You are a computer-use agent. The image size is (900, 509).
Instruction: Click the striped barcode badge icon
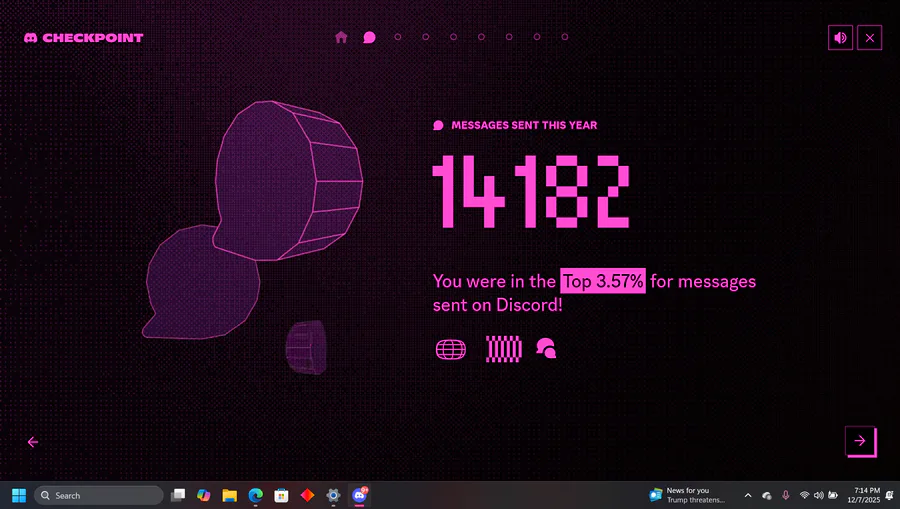click(504, 349)
